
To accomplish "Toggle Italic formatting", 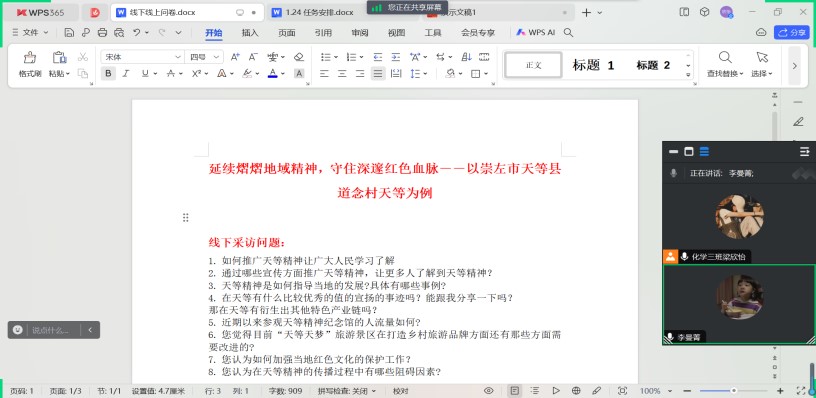I will [125, 74].
